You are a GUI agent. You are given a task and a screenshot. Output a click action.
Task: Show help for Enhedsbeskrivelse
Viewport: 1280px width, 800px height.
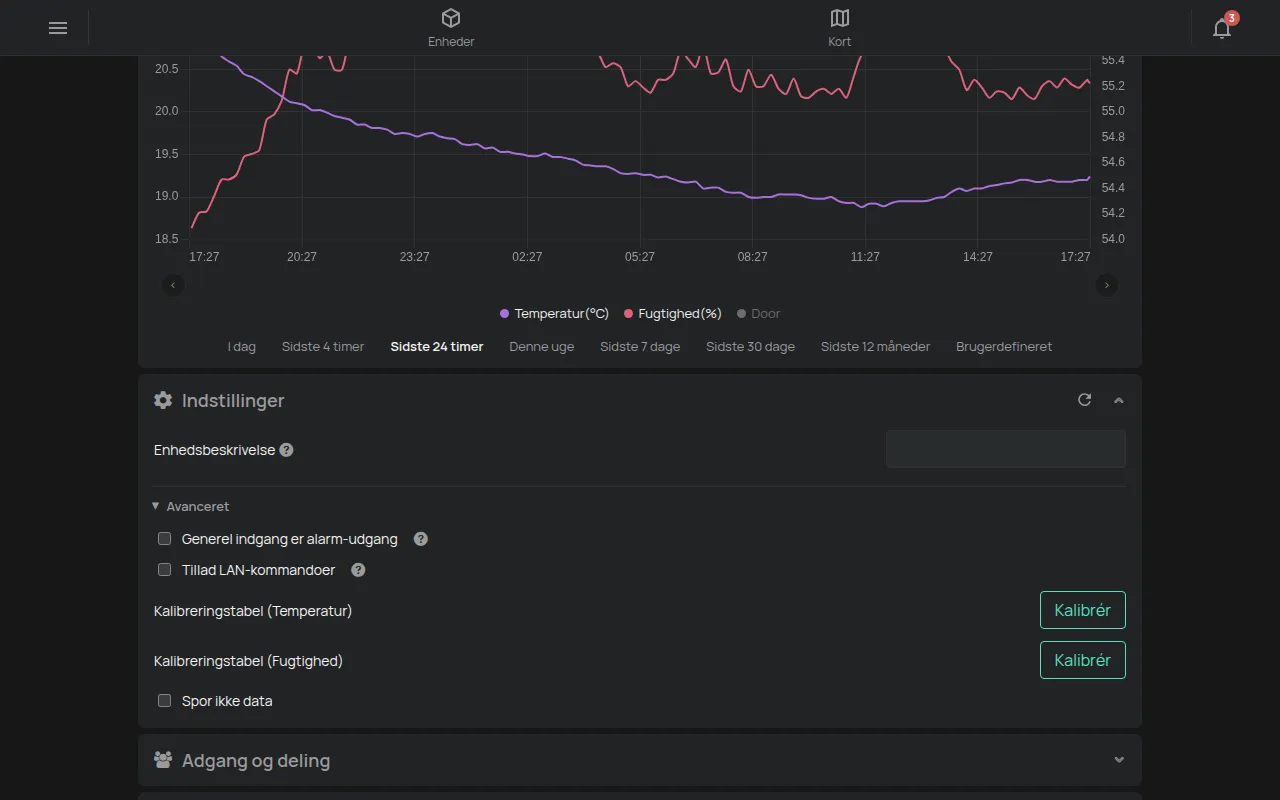pyautogui.click(x=286, y=450)
